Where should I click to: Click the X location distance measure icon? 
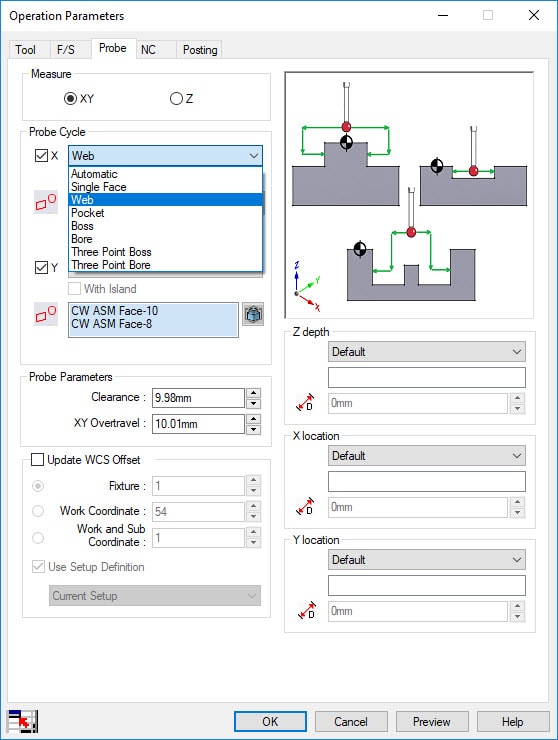tap(305, 506)
